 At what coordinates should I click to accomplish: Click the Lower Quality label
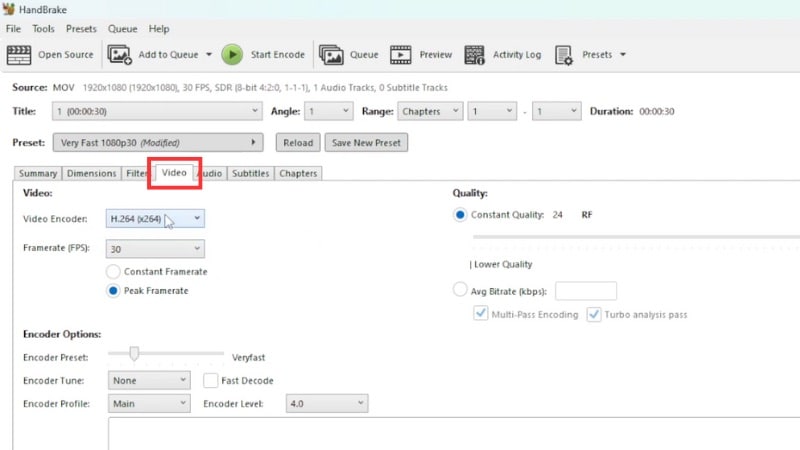[x=503, y=264]
